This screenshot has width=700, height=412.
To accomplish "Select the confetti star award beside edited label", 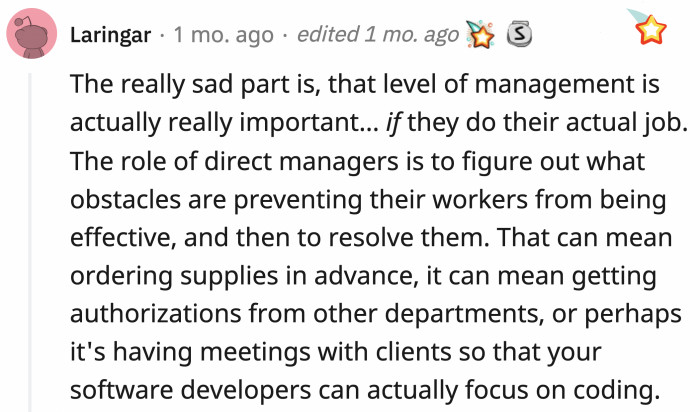I will [480, 34].
